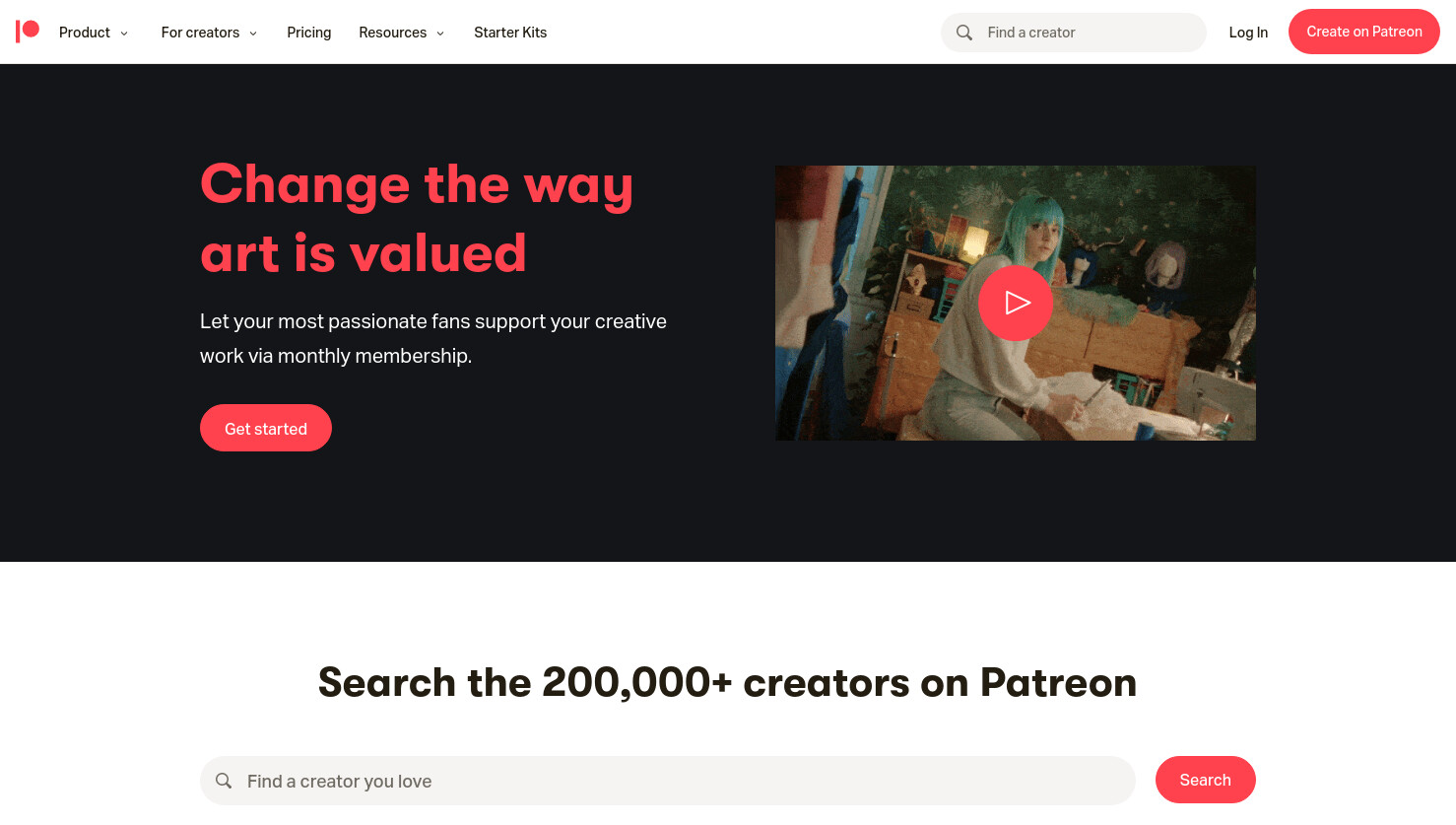The width and height of the screenshot is (1456, 825).
Task: Open the For creators menu label
Action: (x=200, y=33)
